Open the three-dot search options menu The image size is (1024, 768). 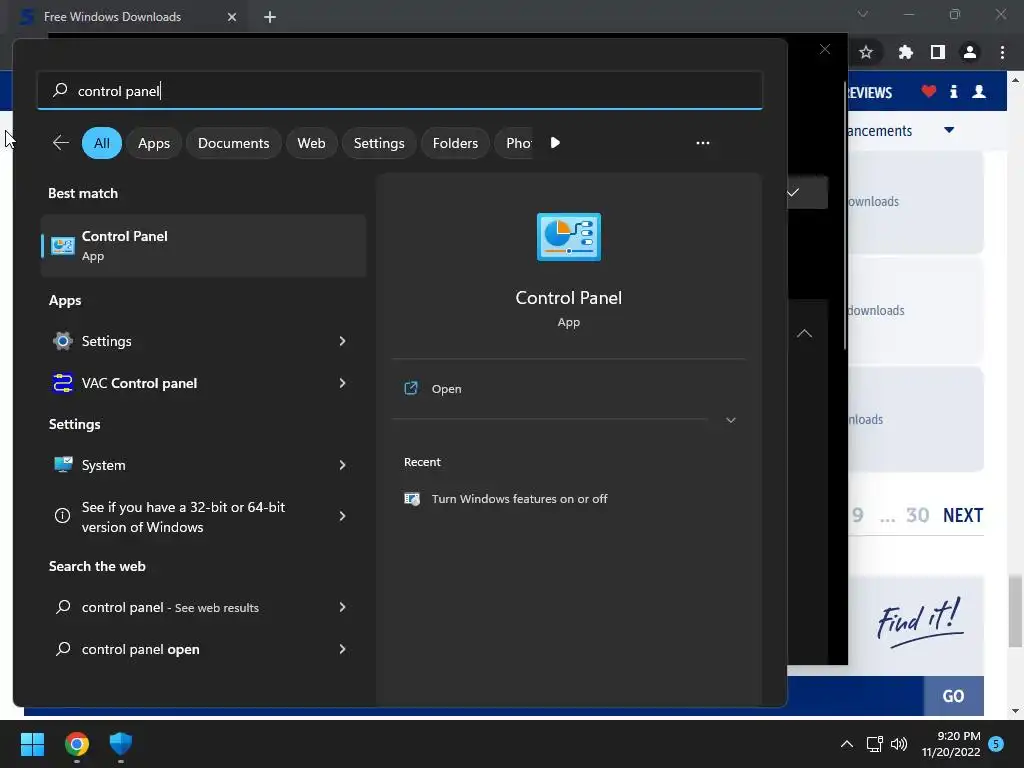703,143
